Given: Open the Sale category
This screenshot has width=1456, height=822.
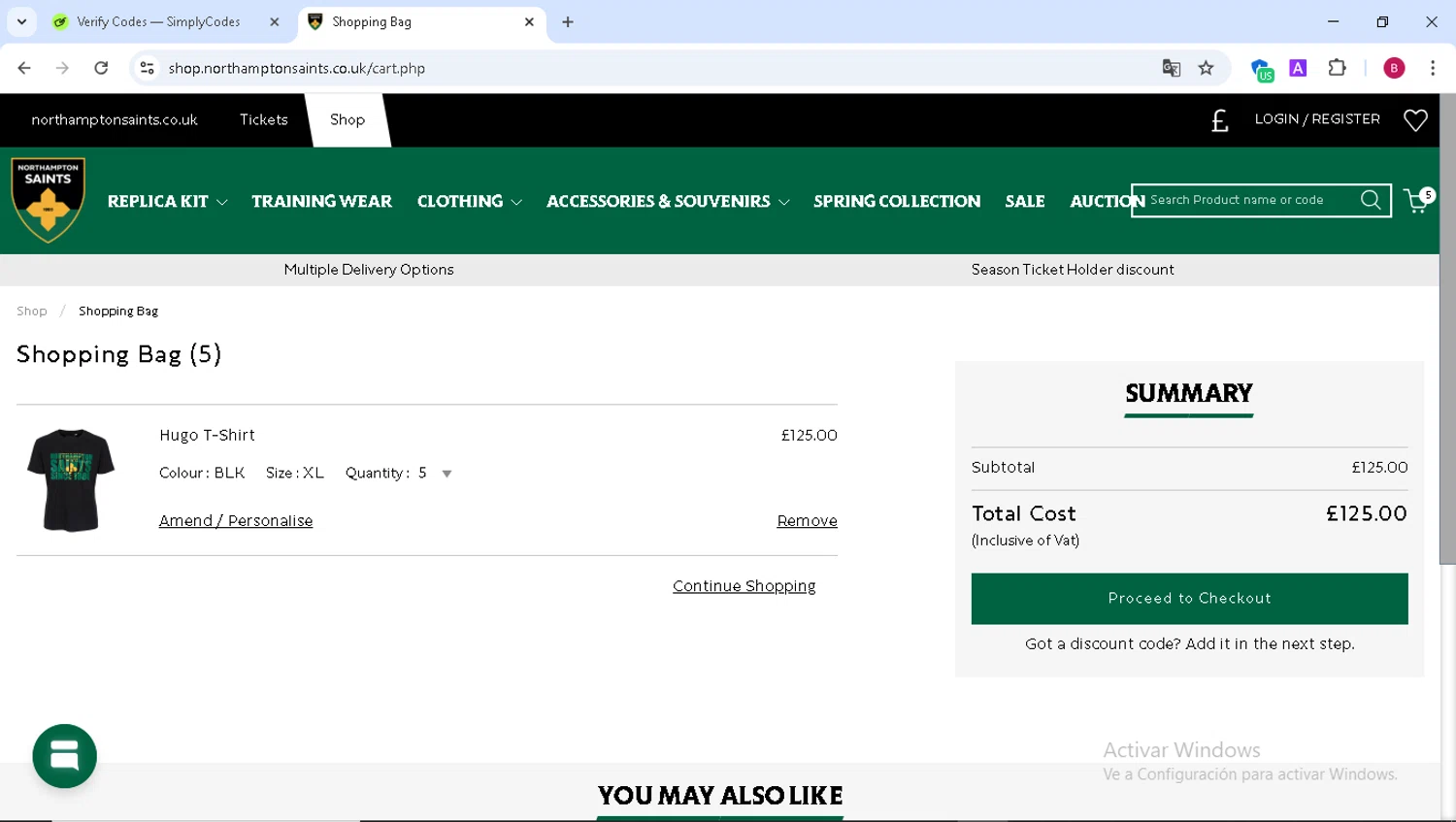Looking at the screenshot, I should tap(1025, 201).
